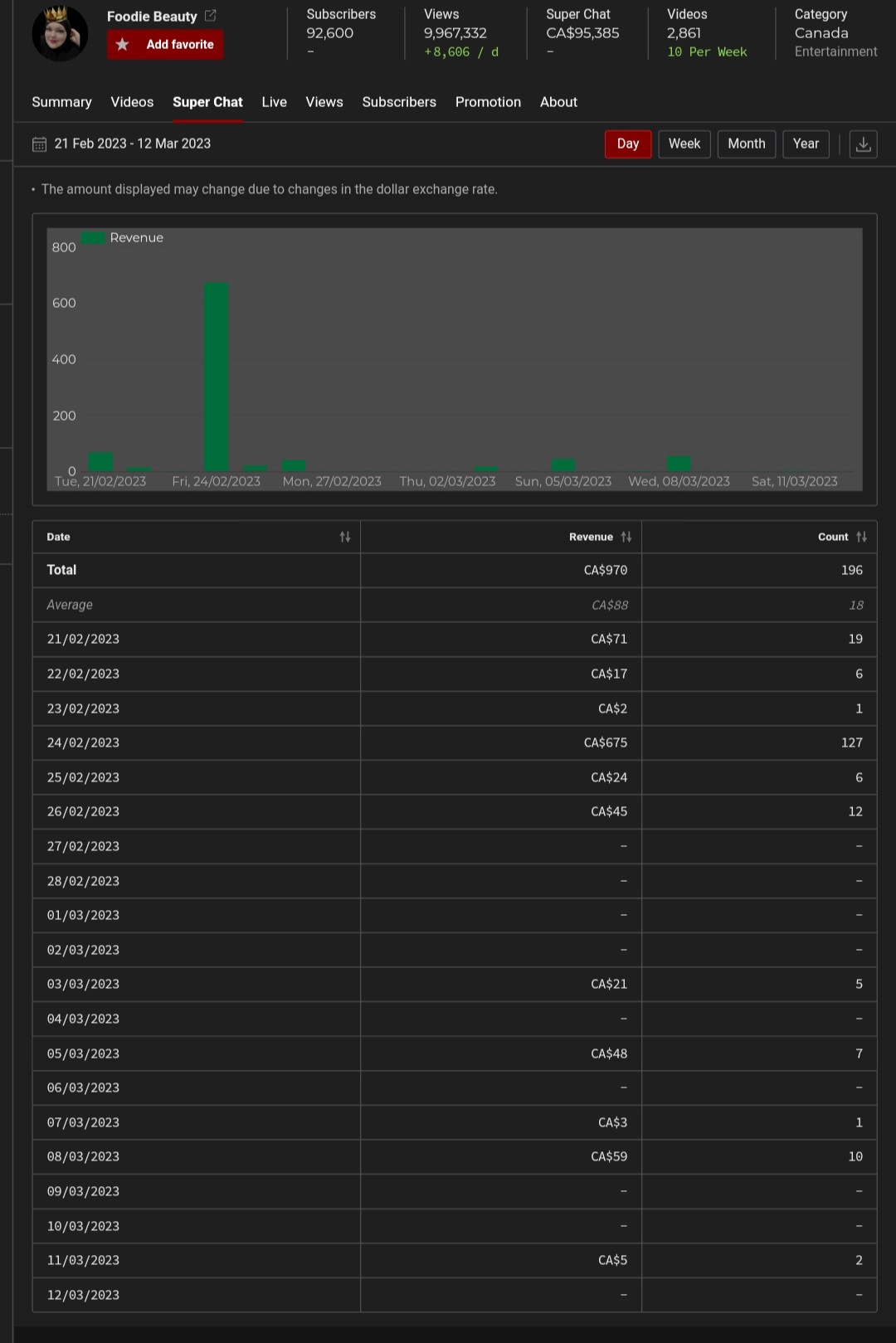Open date range 21 Feb 2023 - 12 Mar 2023
This screenshot has width=896, height=1343.
(133, 144)
